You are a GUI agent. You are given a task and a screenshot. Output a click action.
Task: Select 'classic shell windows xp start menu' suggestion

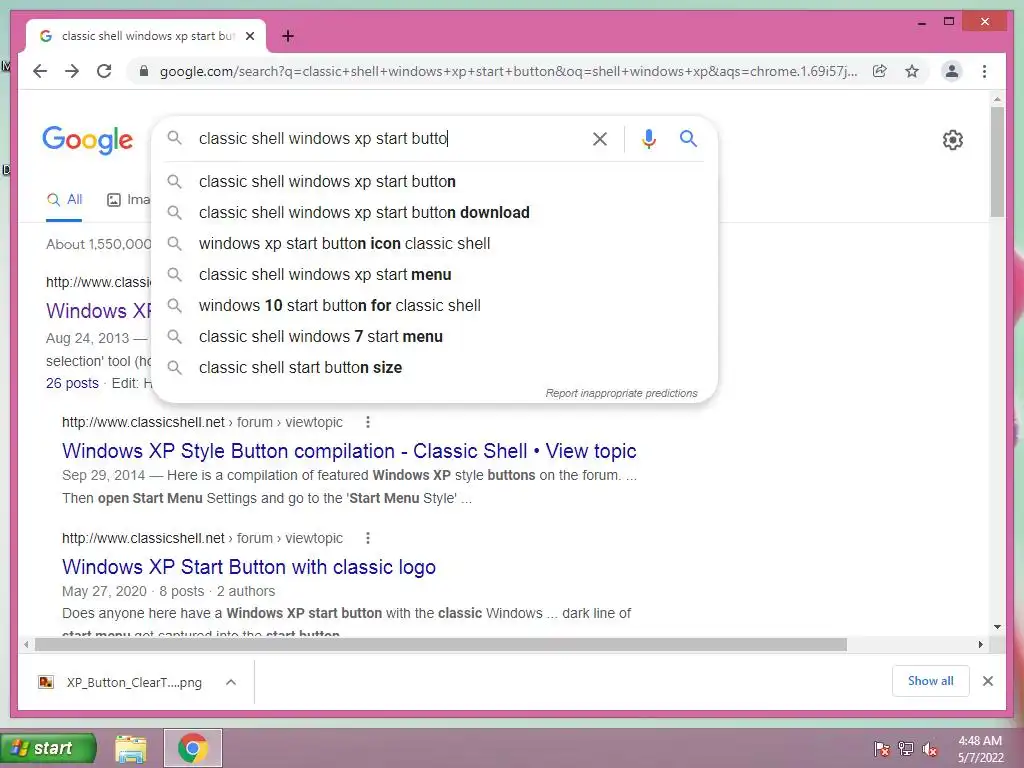(434, 274)
